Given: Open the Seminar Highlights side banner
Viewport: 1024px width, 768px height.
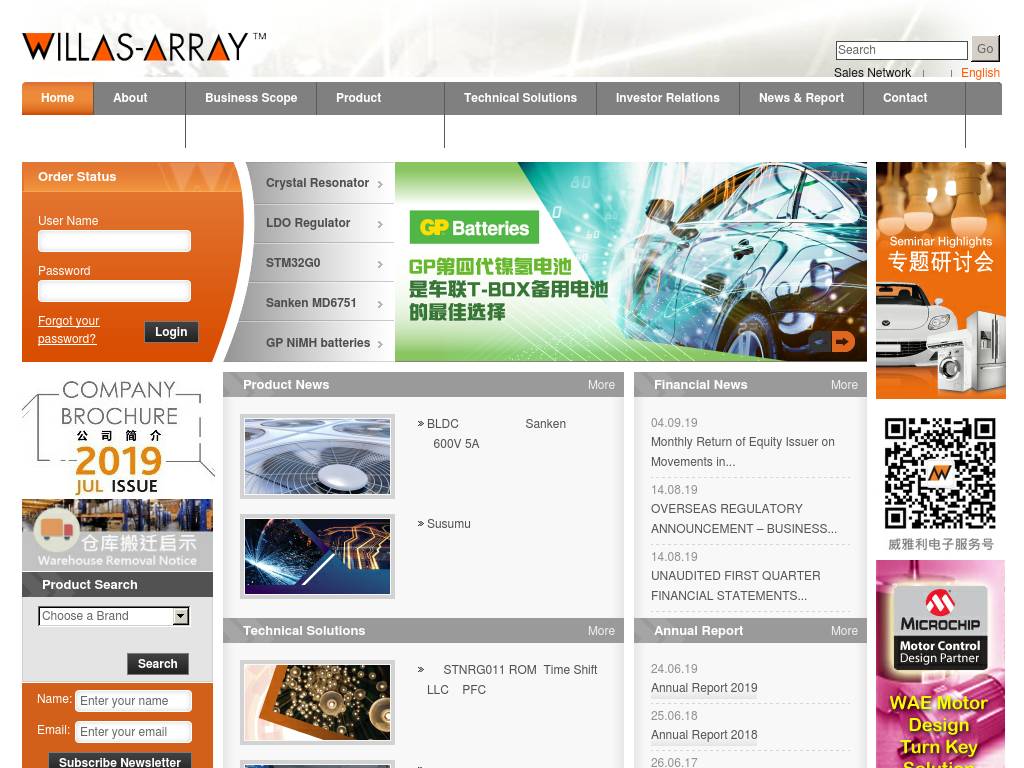Looking at the screenshot, I should 940,280.
